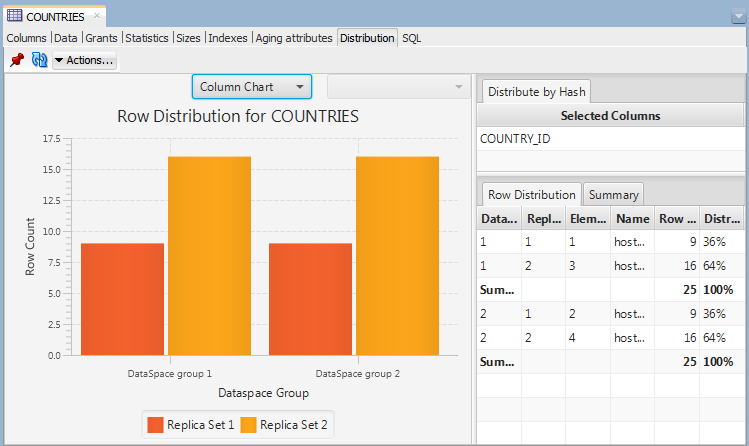Click Replica Set 1 bar in DataSpace group 1
This screenshot has height=446, width=749.
click(122, 299)
